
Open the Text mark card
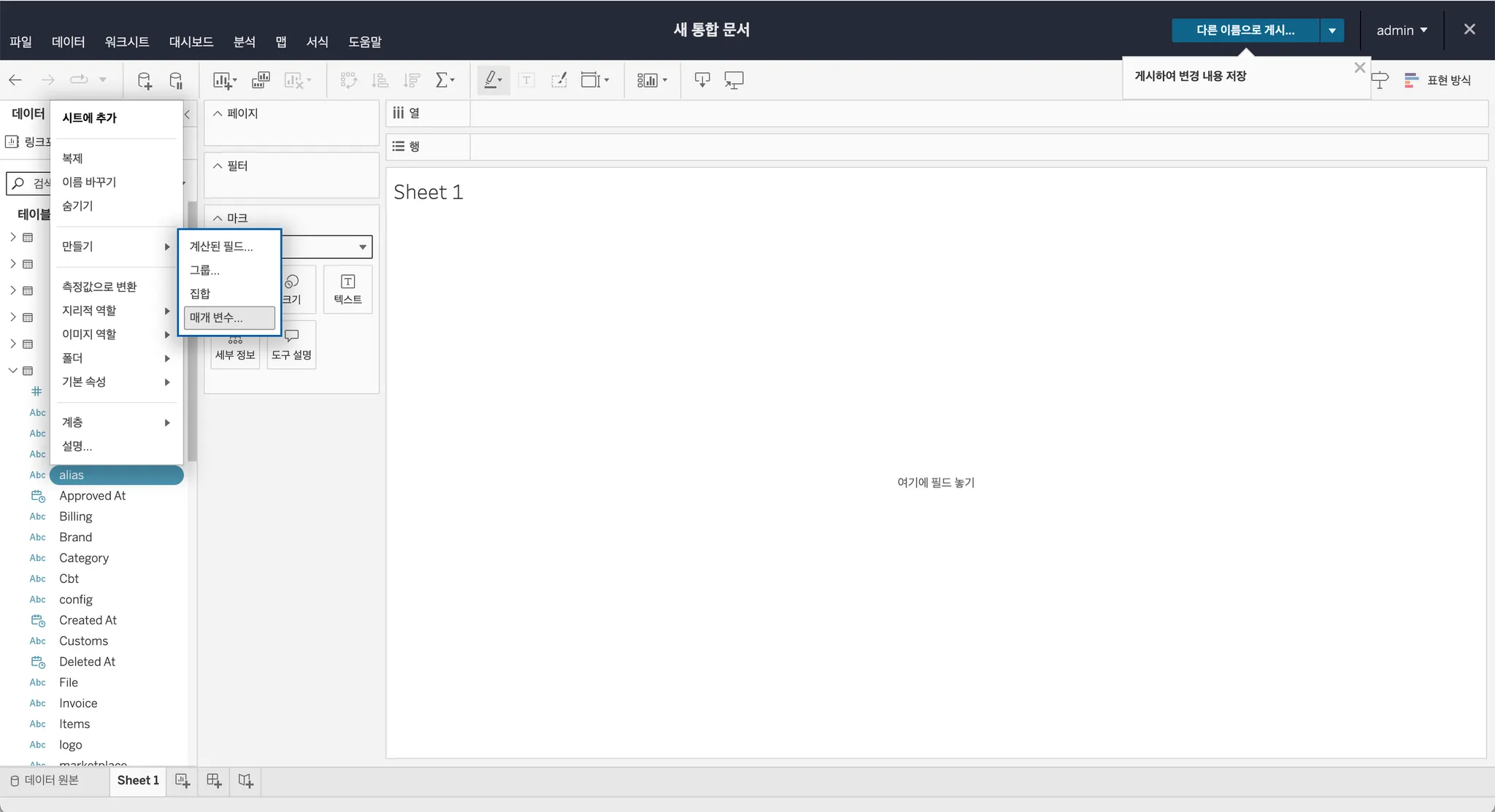pyautogui.click(x=347, y=289)
